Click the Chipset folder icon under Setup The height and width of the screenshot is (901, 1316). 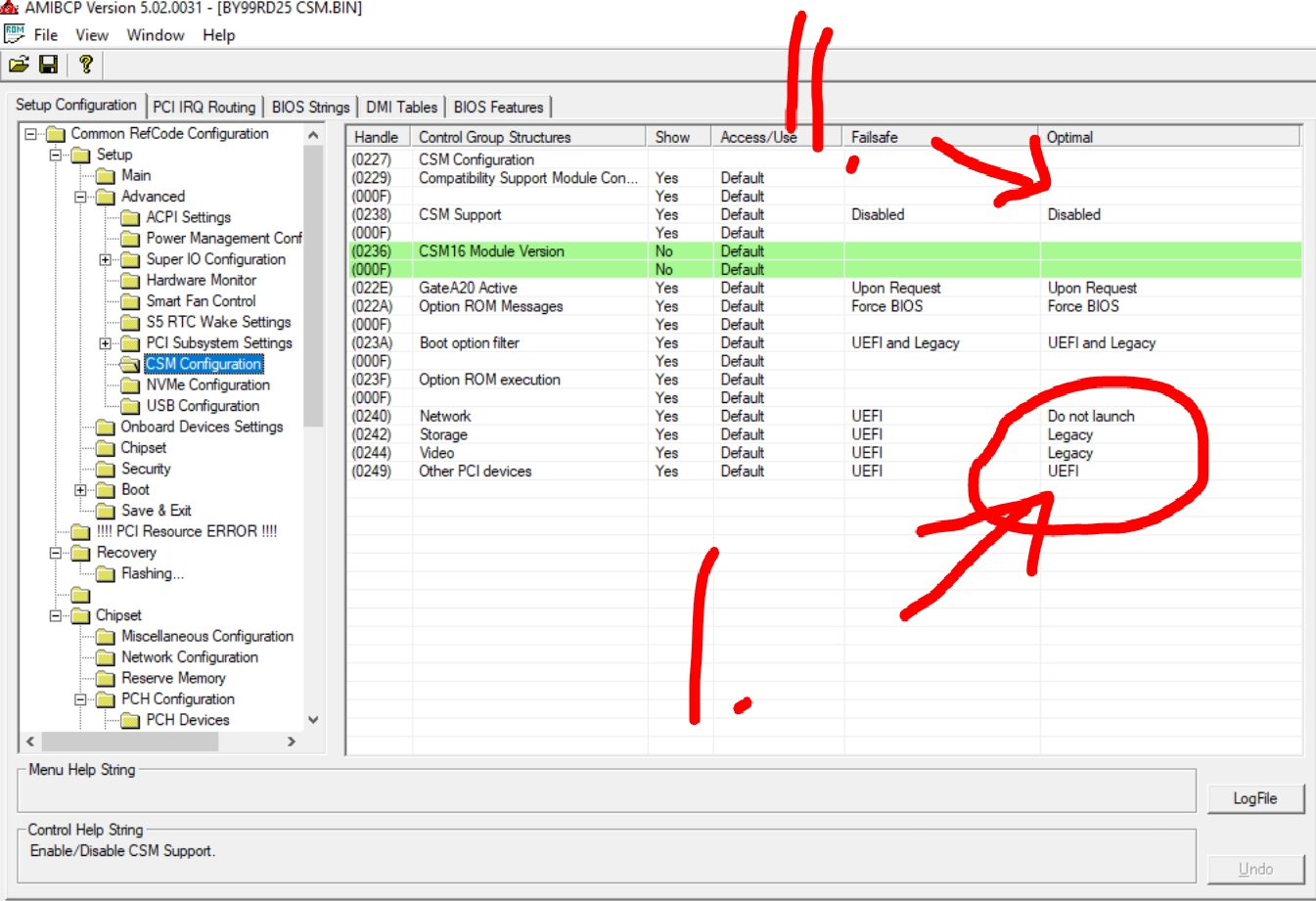coord(106,448)
